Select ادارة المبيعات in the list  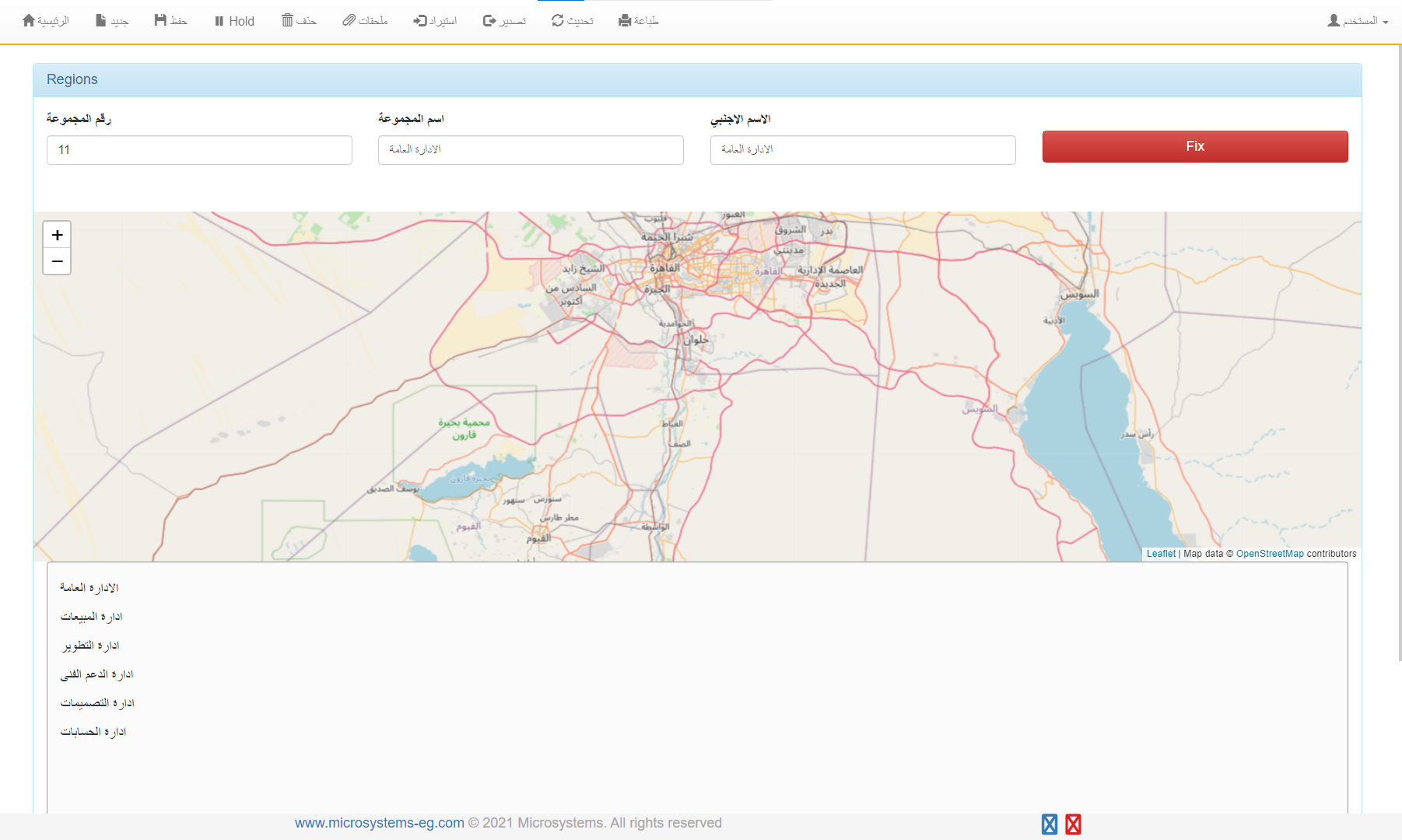click(x=92, y=617)
